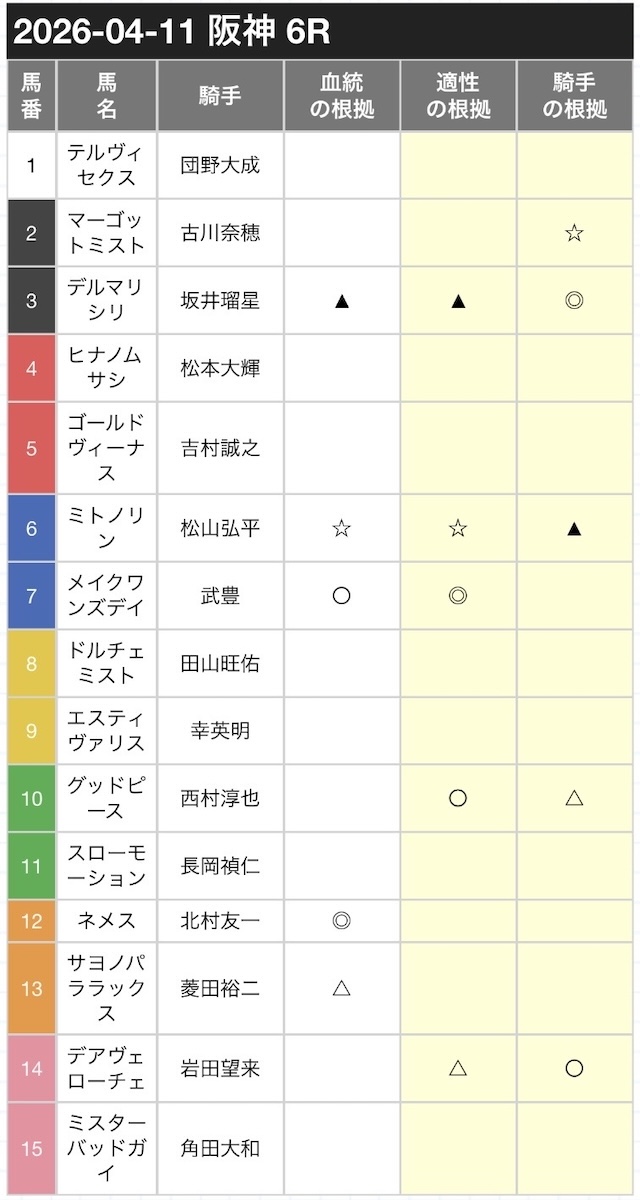Click the ☆ jockey mark for マーゴットミスト

574,233
